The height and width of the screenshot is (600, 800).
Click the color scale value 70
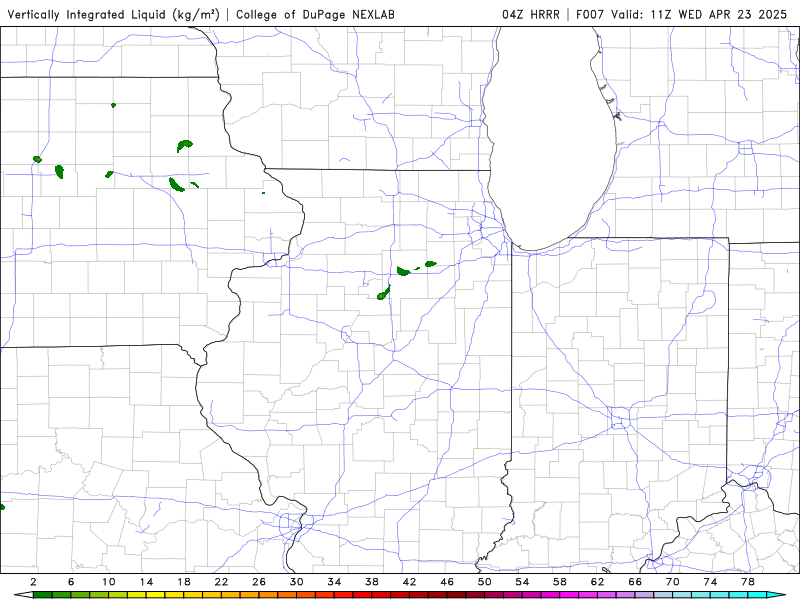[672, 582]
